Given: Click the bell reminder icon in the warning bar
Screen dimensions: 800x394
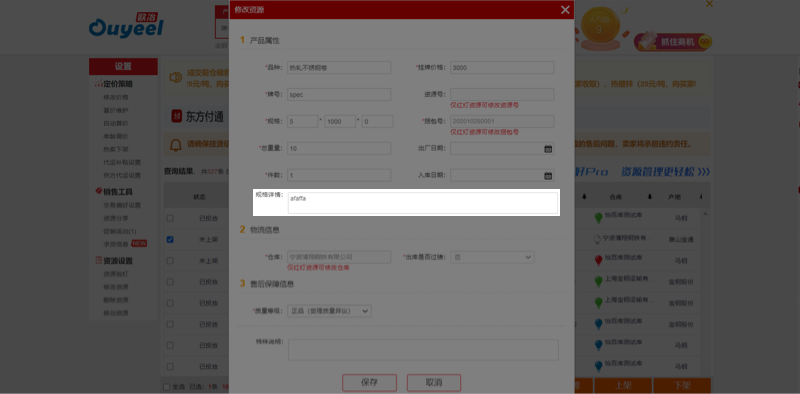Looking at the screenshot, I should [x=176, y=145].
